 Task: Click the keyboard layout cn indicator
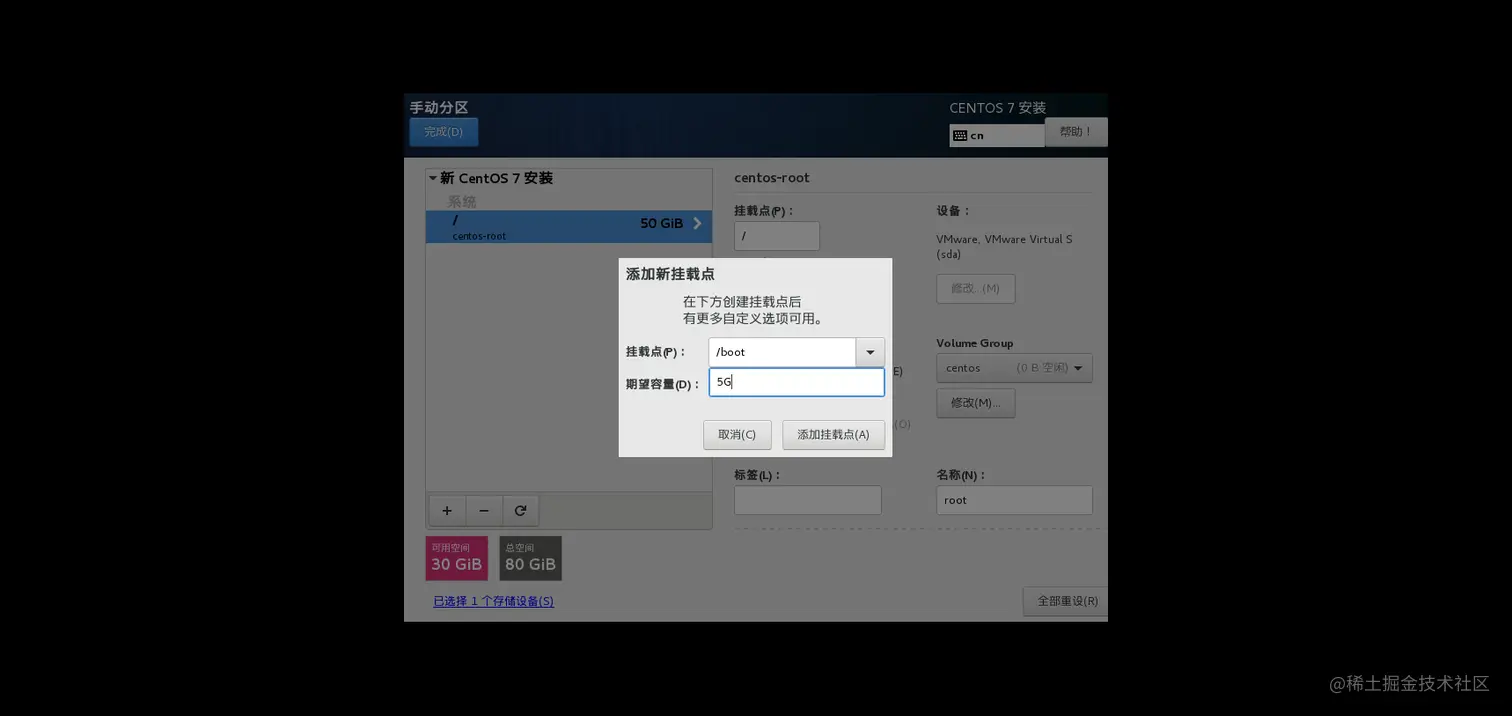pos(996,135)
